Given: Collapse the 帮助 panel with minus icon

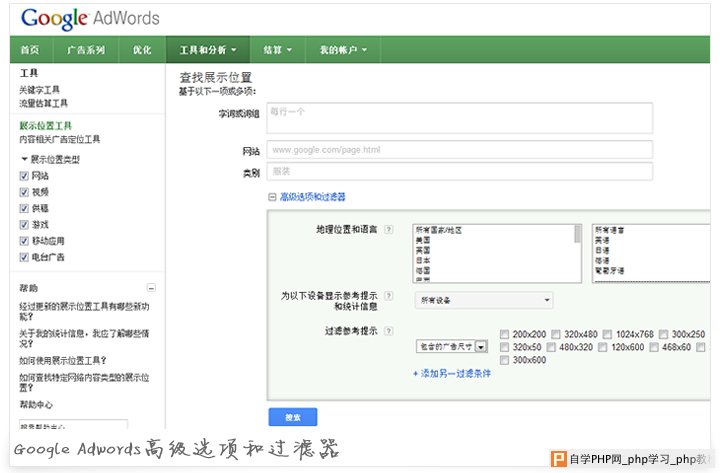Looking at the screenshot, I should tap(151, 288).
